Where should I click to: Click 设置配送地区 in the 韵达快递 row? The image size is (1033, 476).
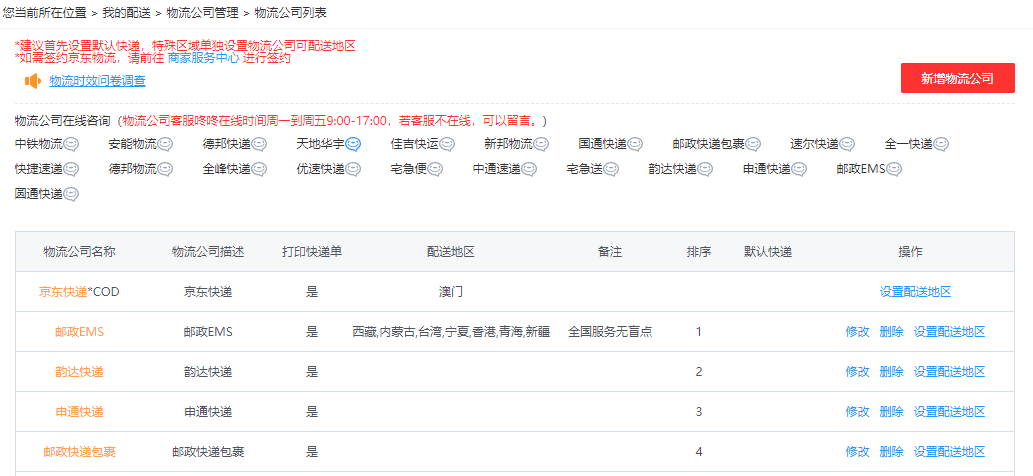949,372
